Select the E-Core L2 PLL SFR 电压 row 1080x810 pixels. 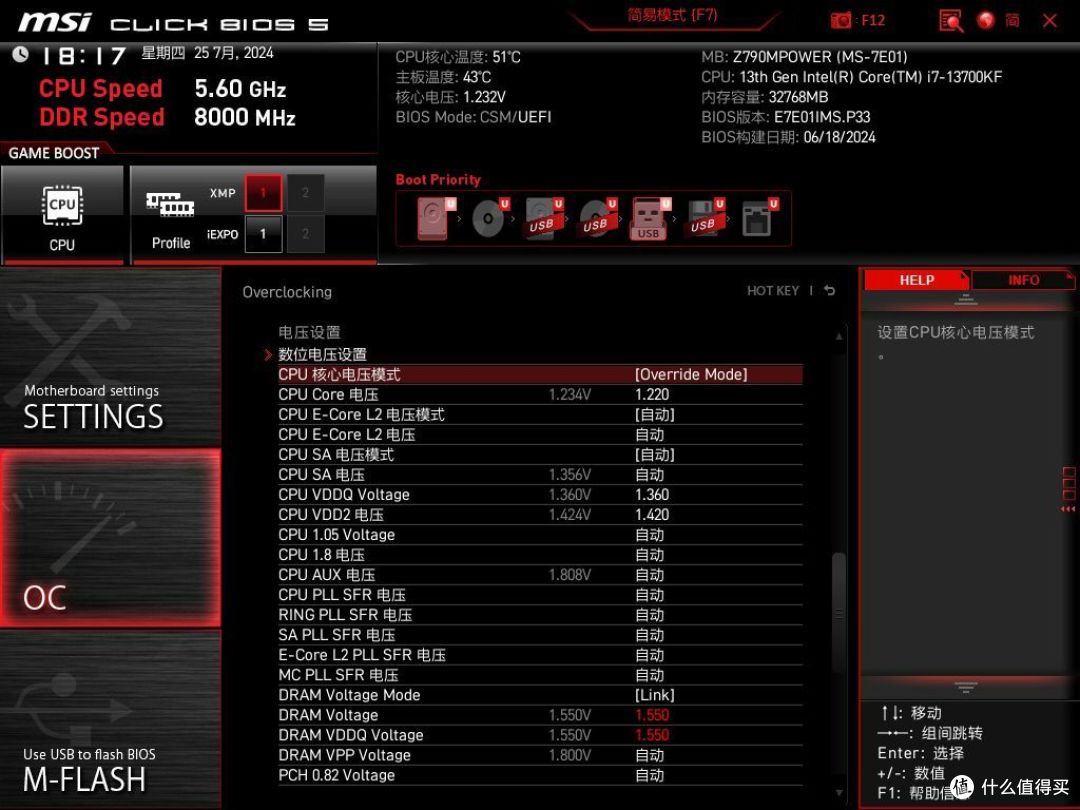(x=540, y=654)
